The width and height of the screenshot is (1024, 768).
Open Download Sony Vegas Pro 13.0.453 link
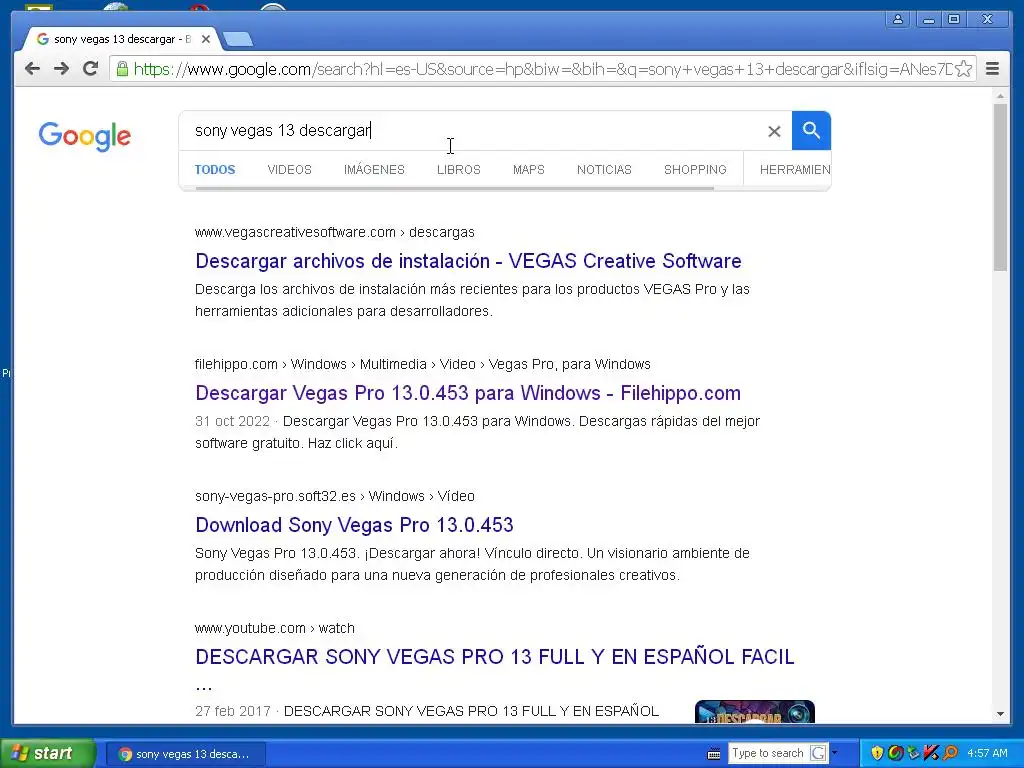click(x=354, y=525)
